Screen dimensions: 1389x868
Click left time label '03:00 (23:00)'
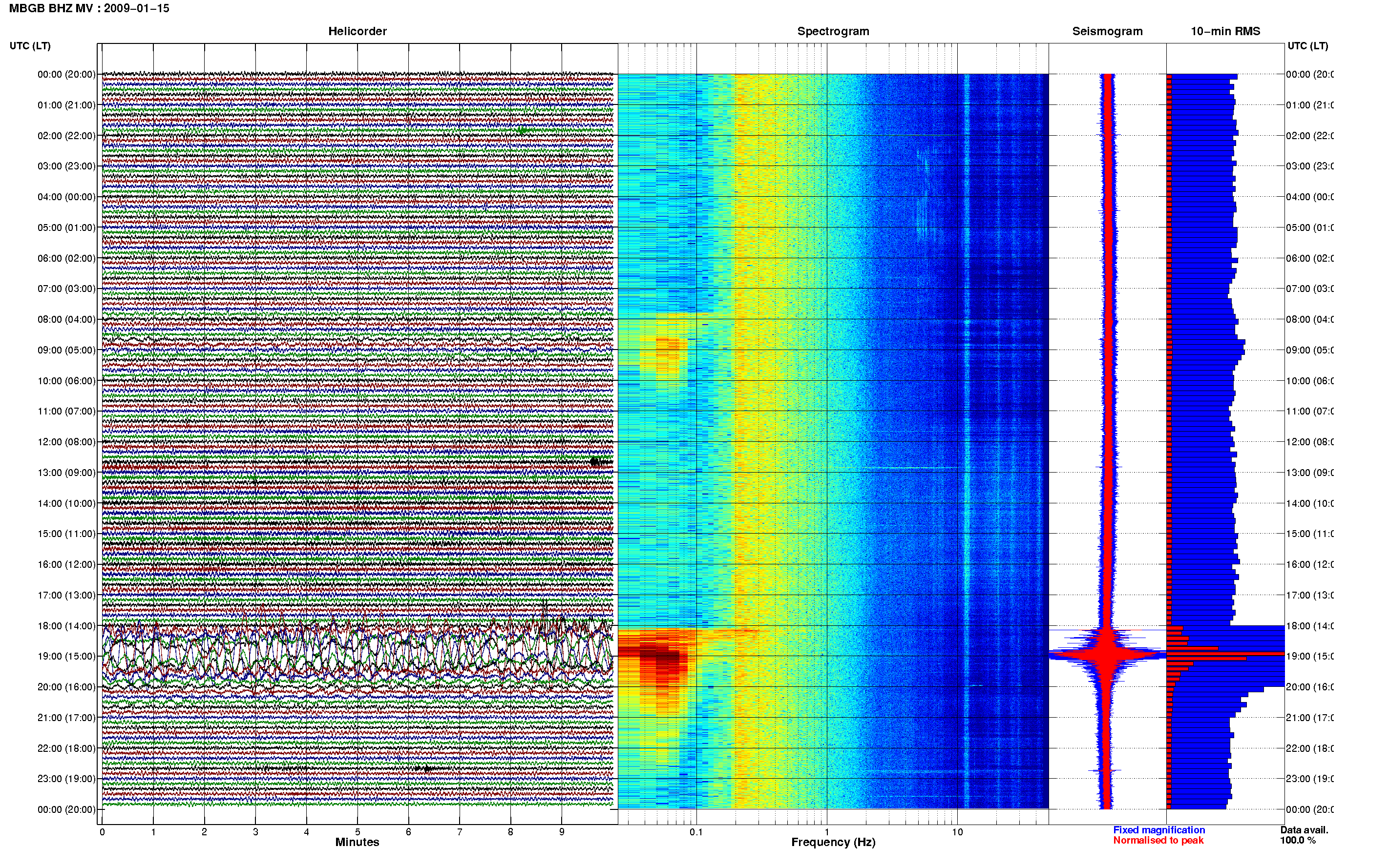coord(66,166)
